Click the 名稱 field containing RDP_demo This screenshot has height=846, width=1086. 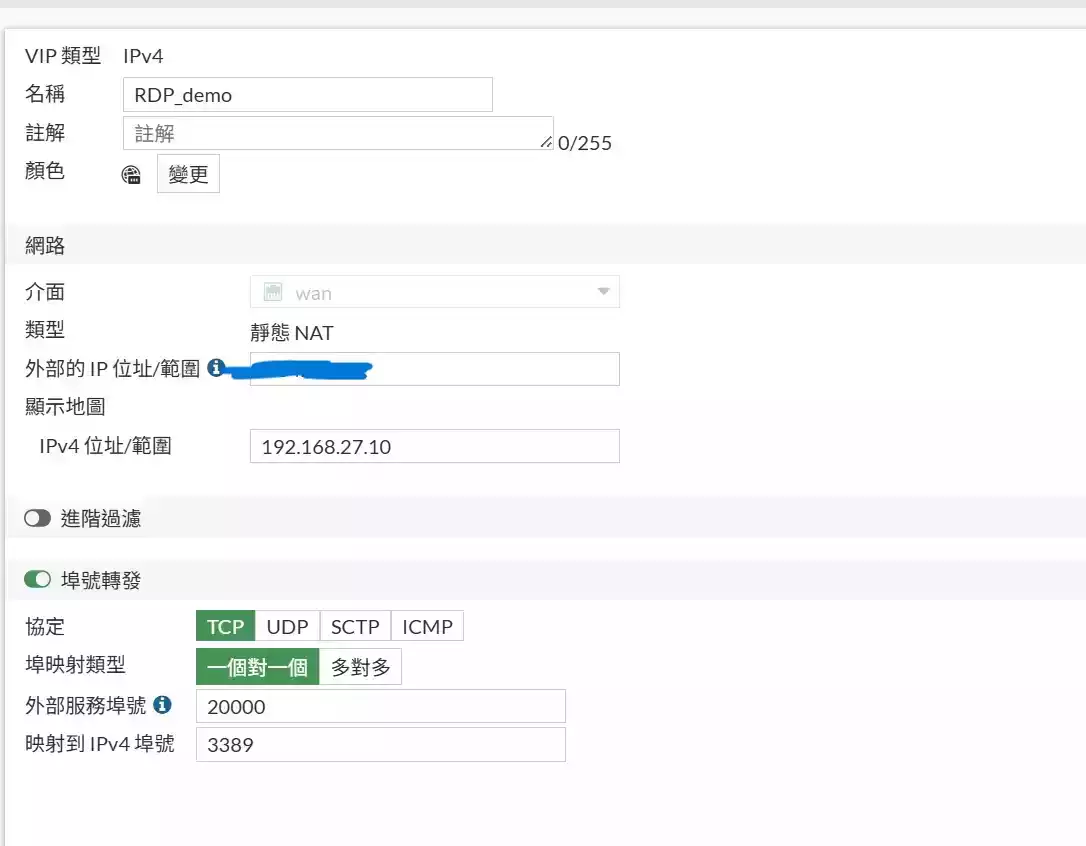[x=308, y=95]
